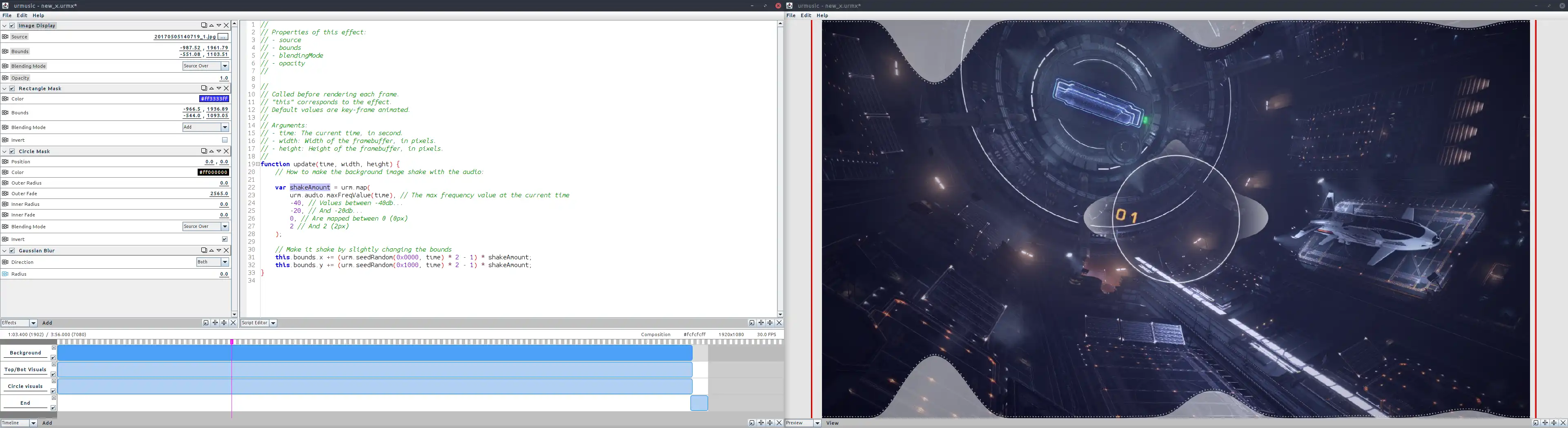Collapse the Circle Mask effect section
1568x428 pixels.
point(4,151)
